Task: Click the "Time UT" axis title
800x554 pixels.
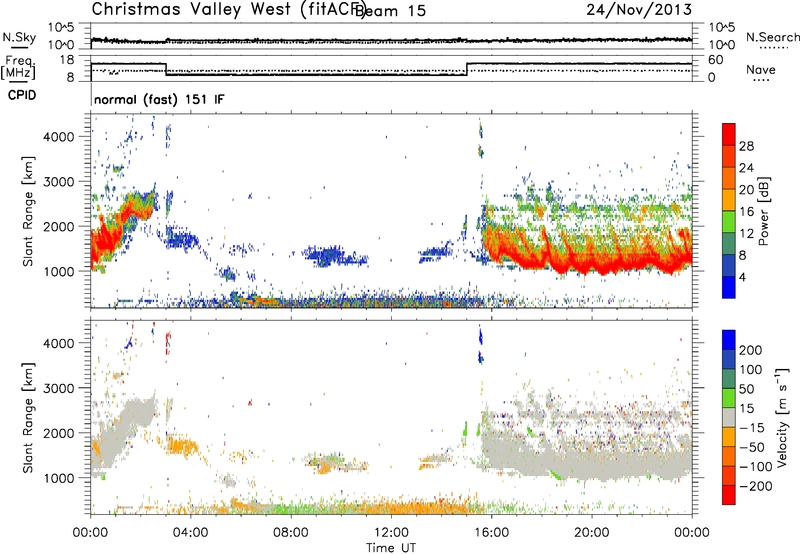Action: click(391, 547)
